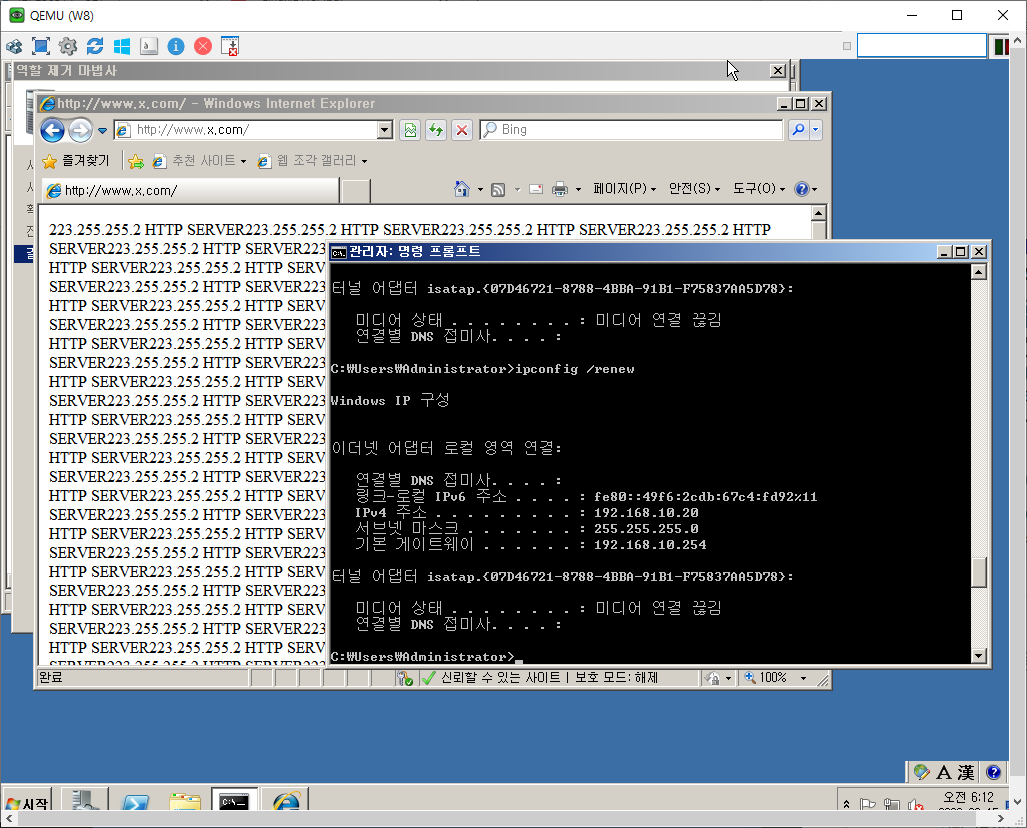Image resolution: width=1027 pixels, height=828 pixels.
Task: Click the QEMU cube icon in the toolbar
Action: pyautogui.click(x=14, y=47)
